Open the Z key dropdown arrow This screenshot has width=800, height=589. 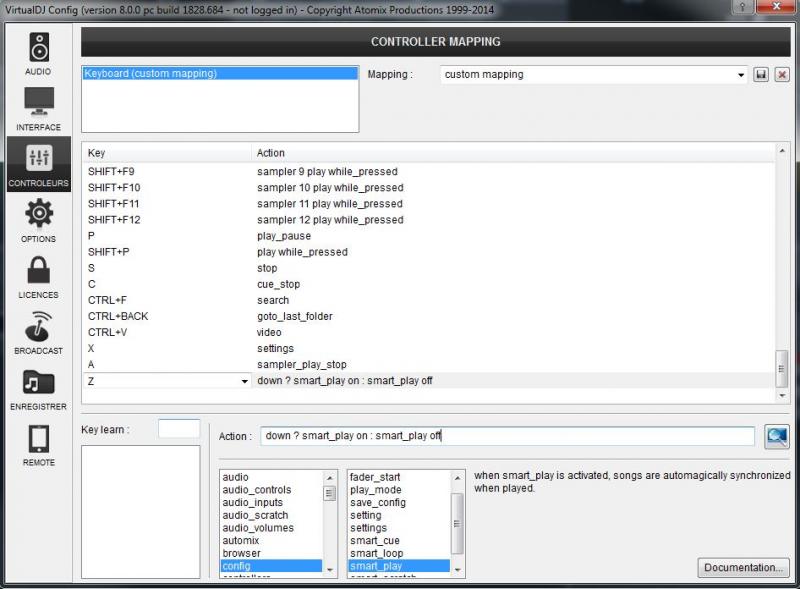[x=245, y=381]
